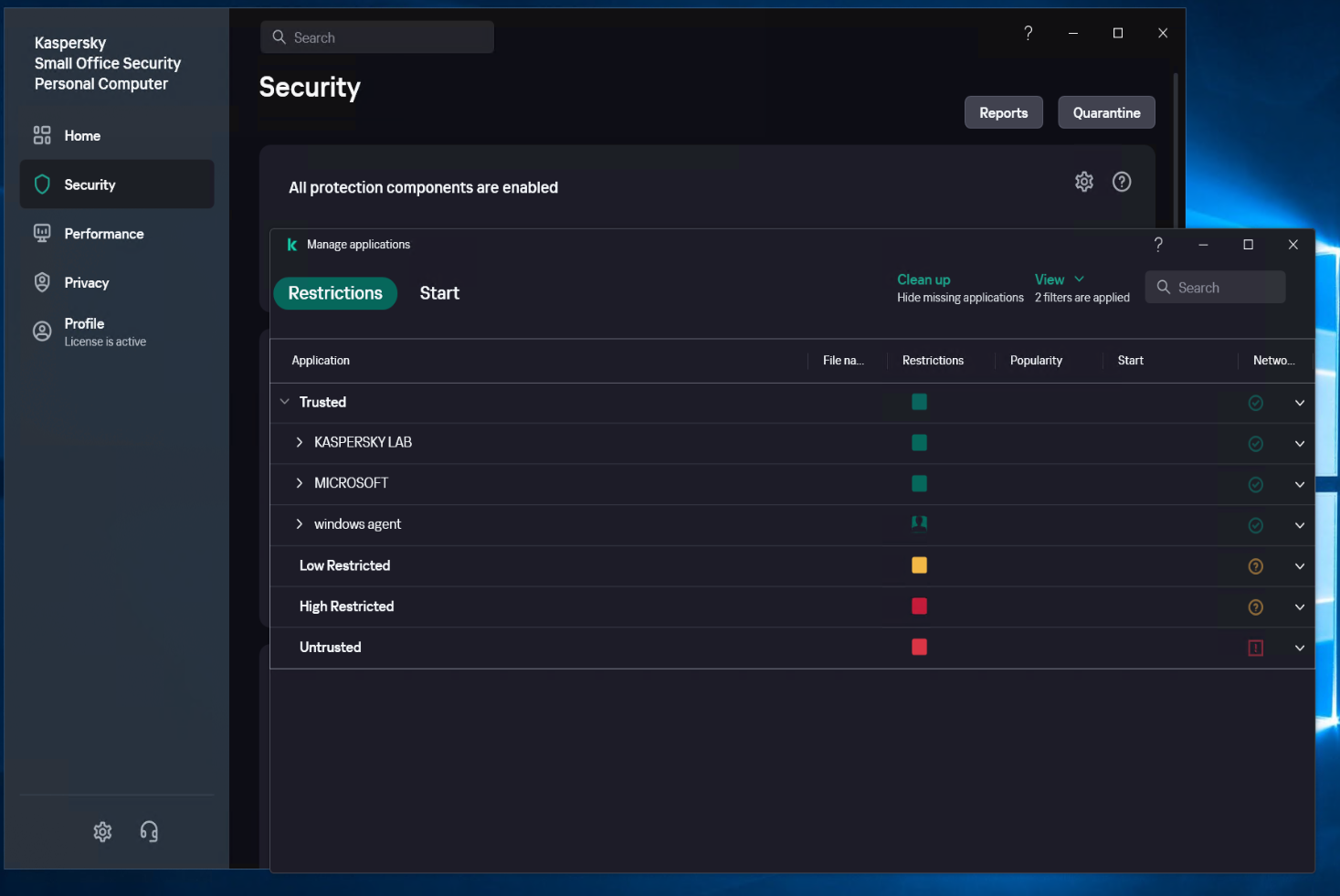Click network prompt icon for High Restricted

coord(1256,607)
